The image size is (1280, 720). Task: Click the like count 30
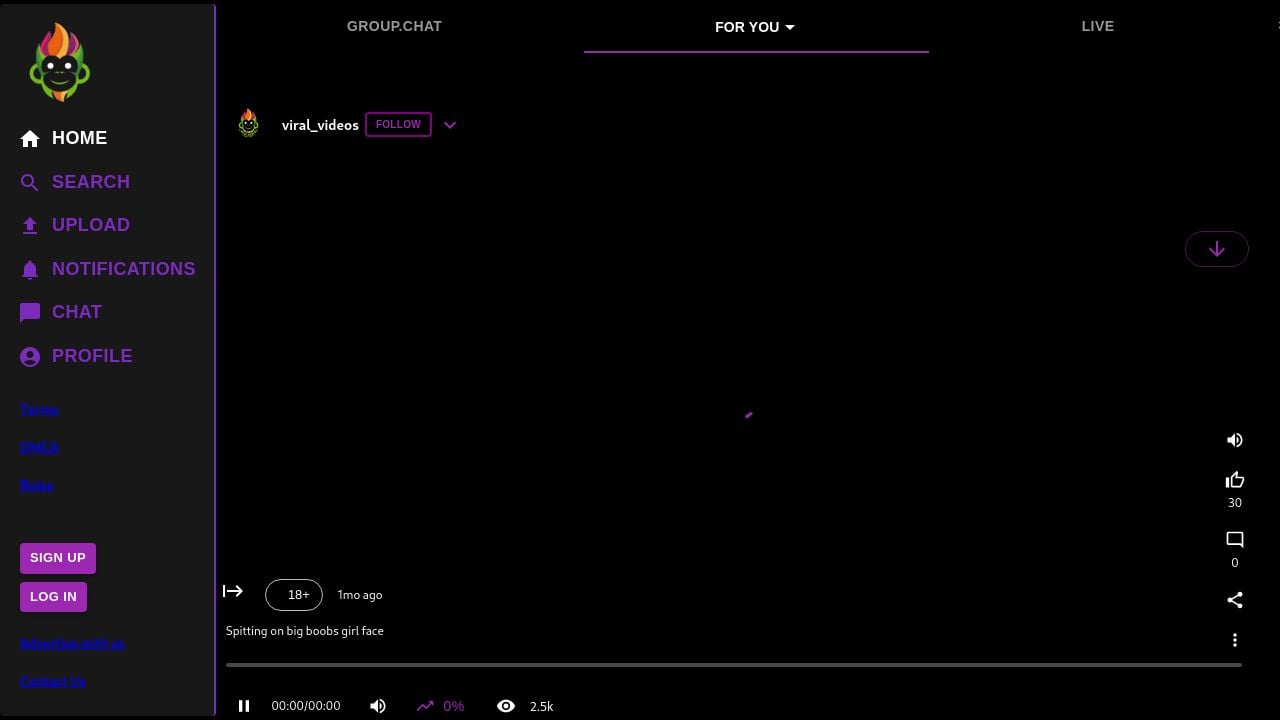(x=1235, y=503)
